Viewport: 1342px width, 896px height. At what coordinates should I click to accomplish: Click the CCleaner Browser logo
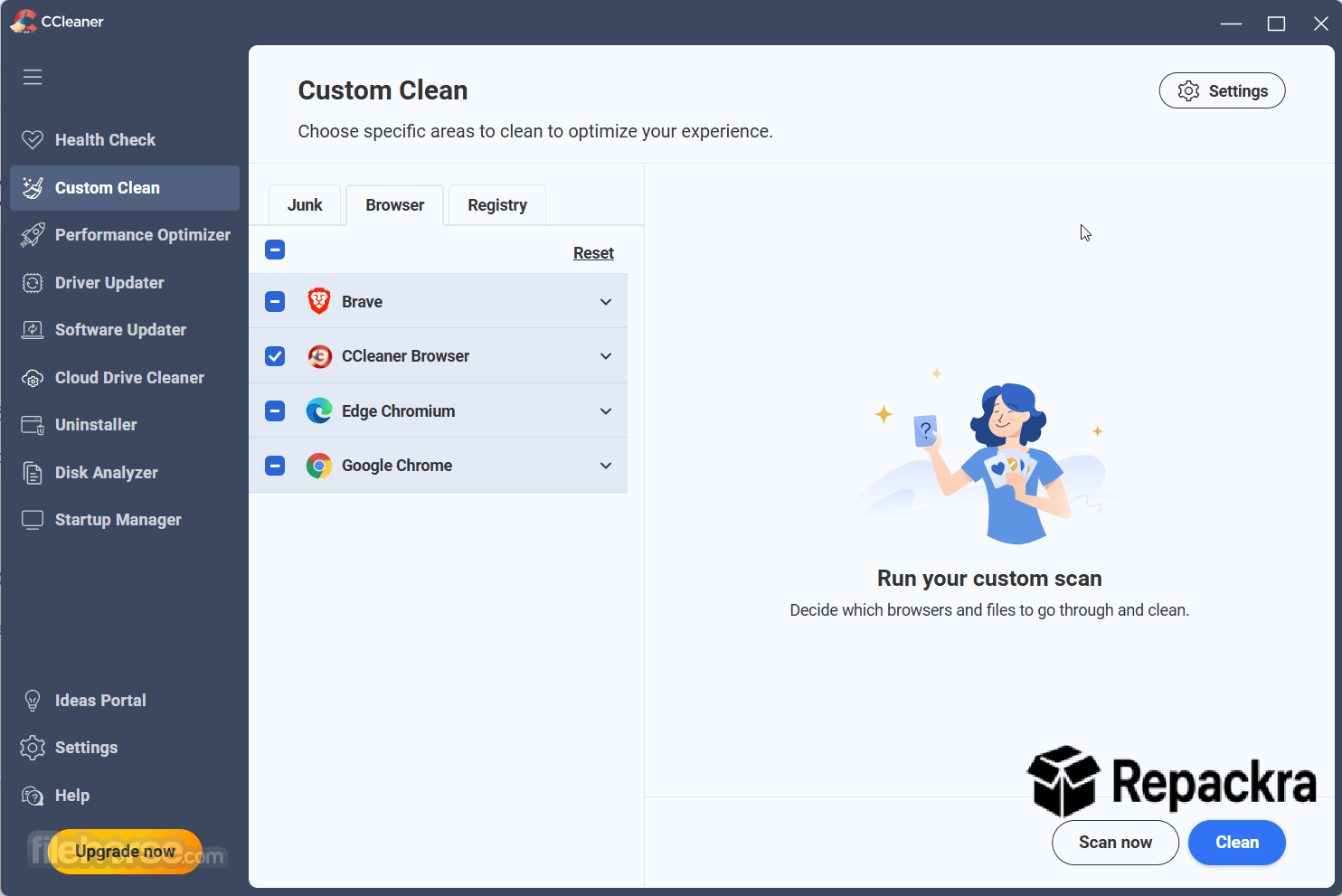319,356
